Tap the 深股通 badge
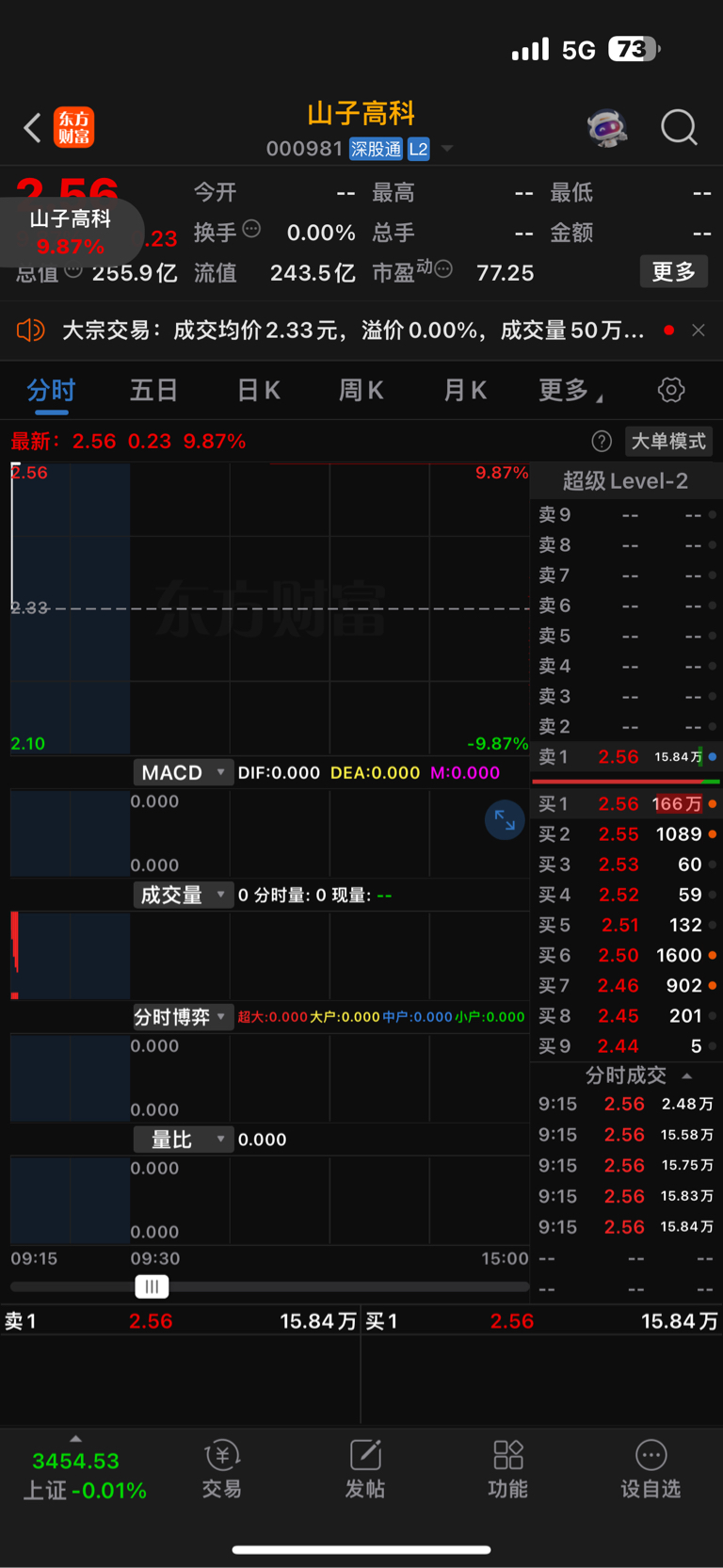 coord(376,149)
